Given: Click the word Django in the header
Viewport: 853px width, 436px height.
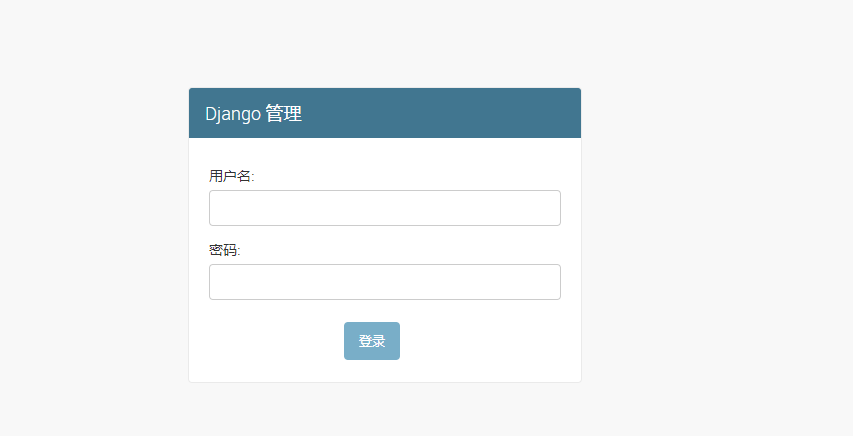Looking at the screenshot, I should [x=233, y=114].
